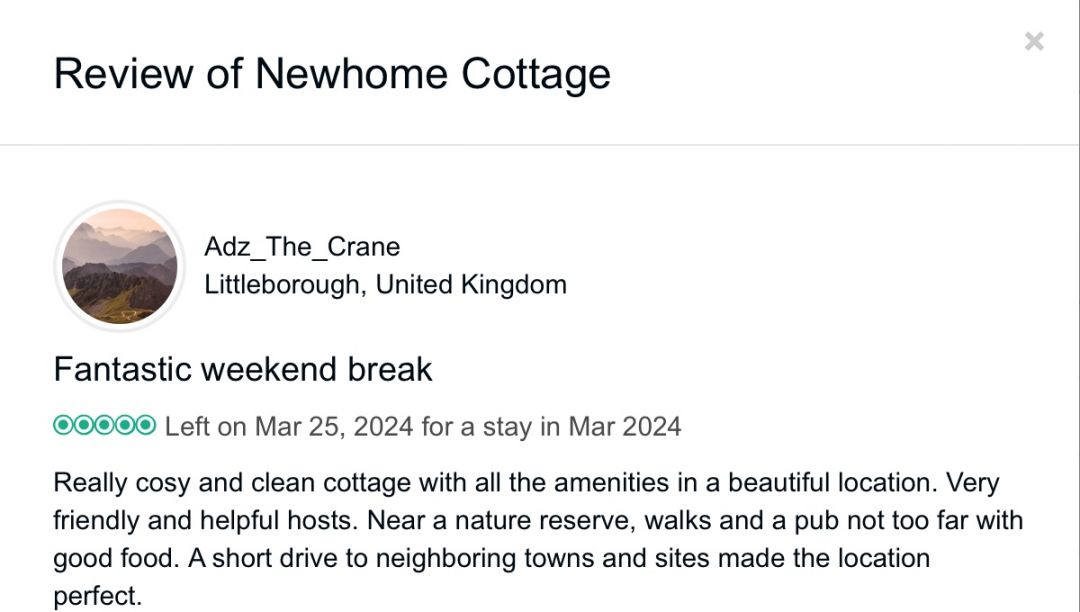Click the "Really cosy and clean cottage" phrase
The height and width of the screenshot is (612, 1080).
tap(232, 483)
